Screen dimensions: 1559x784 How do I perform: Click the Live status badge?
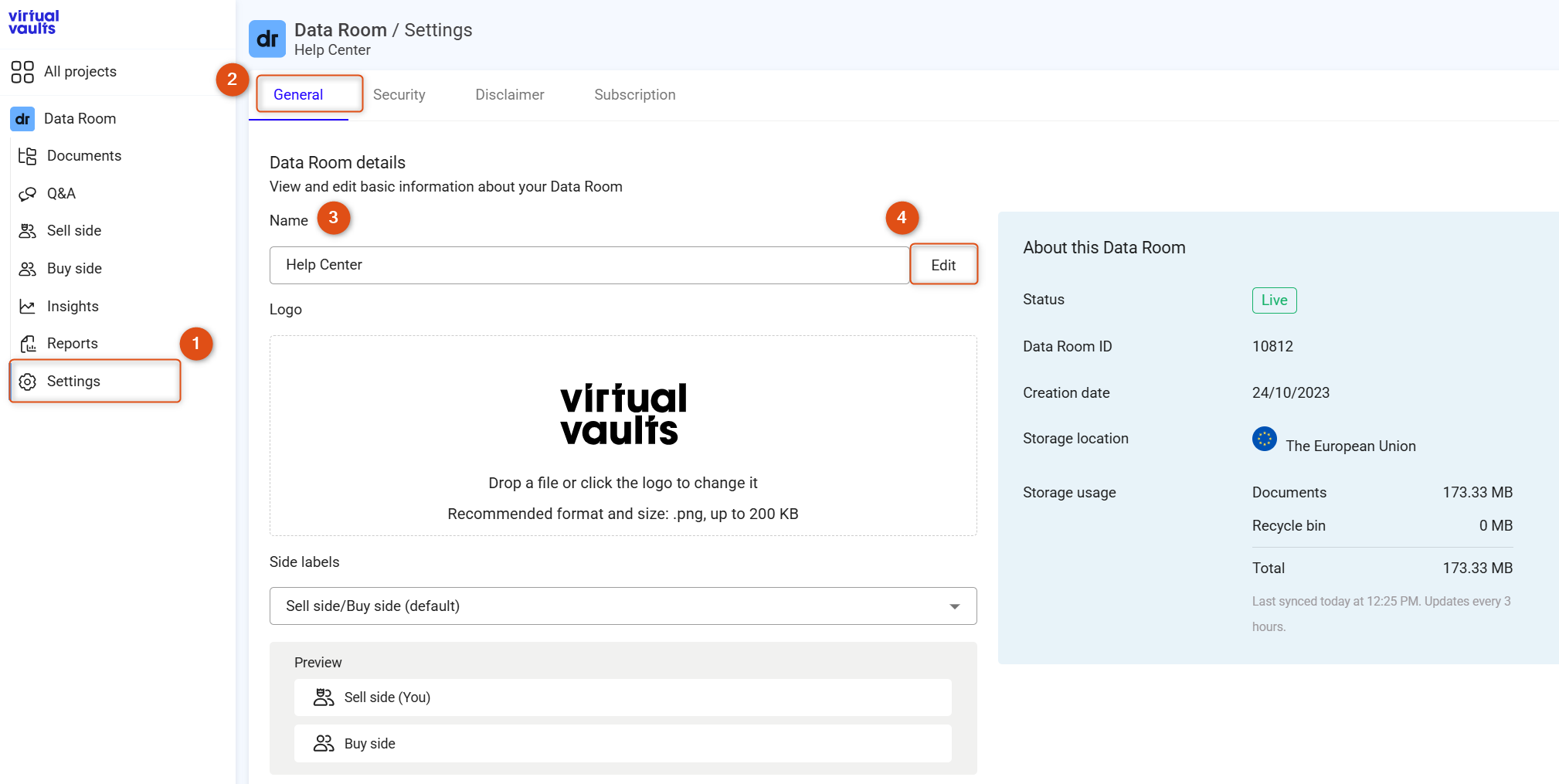pos(1274,300)
